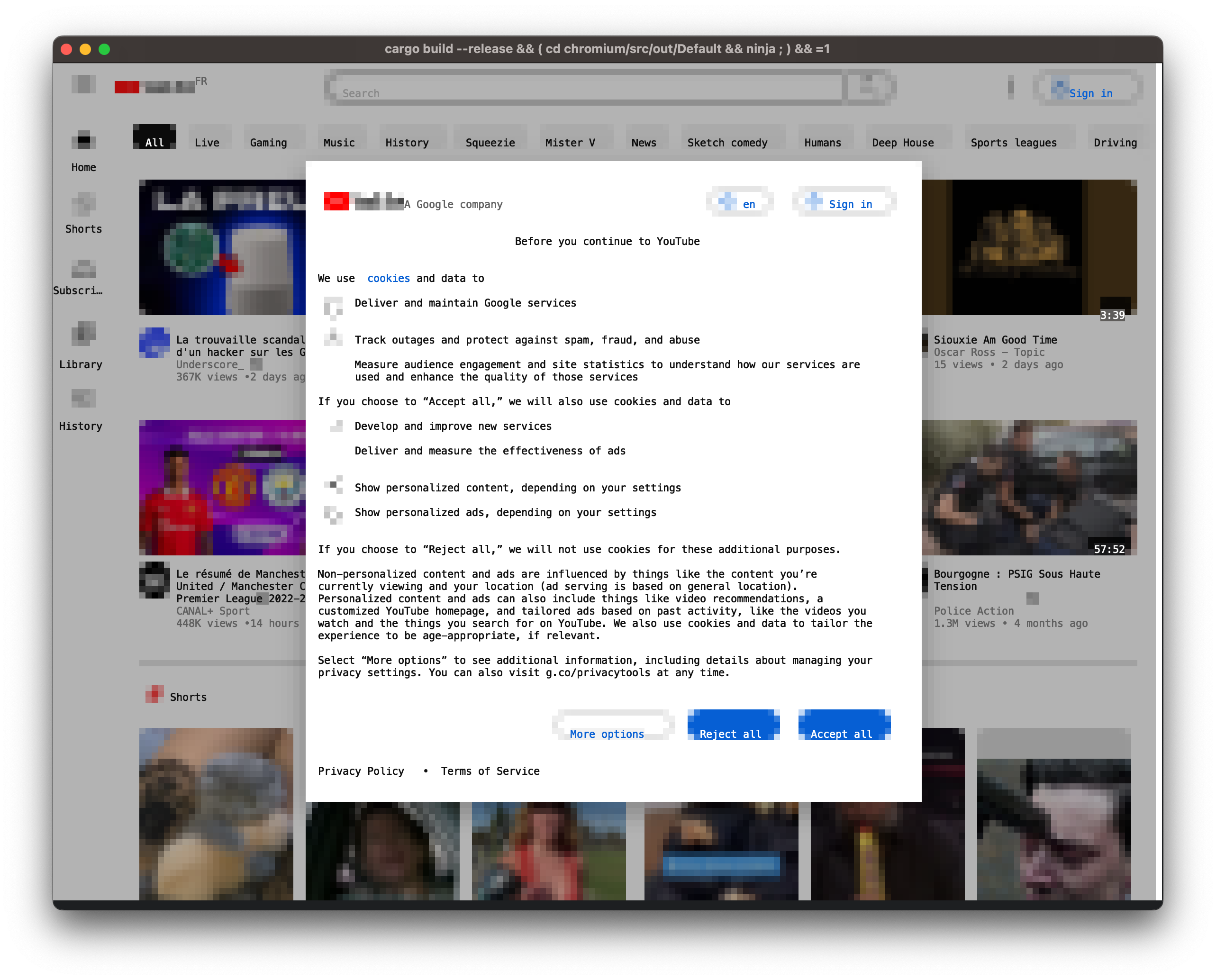Open Shorts from the sidebar icon

coord(83,204)
